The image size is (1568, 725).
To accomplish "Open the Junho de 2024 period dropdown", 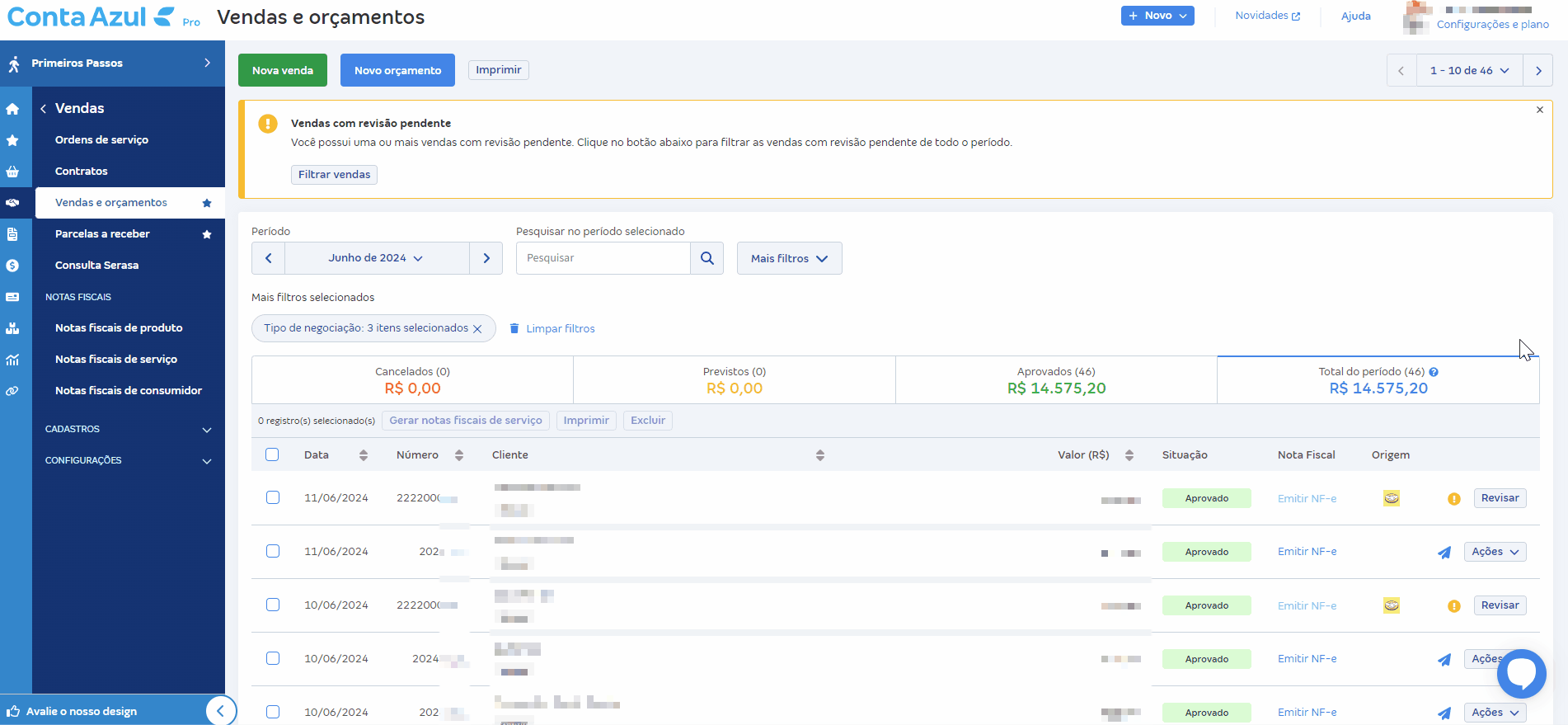I will tap(377, 258).
